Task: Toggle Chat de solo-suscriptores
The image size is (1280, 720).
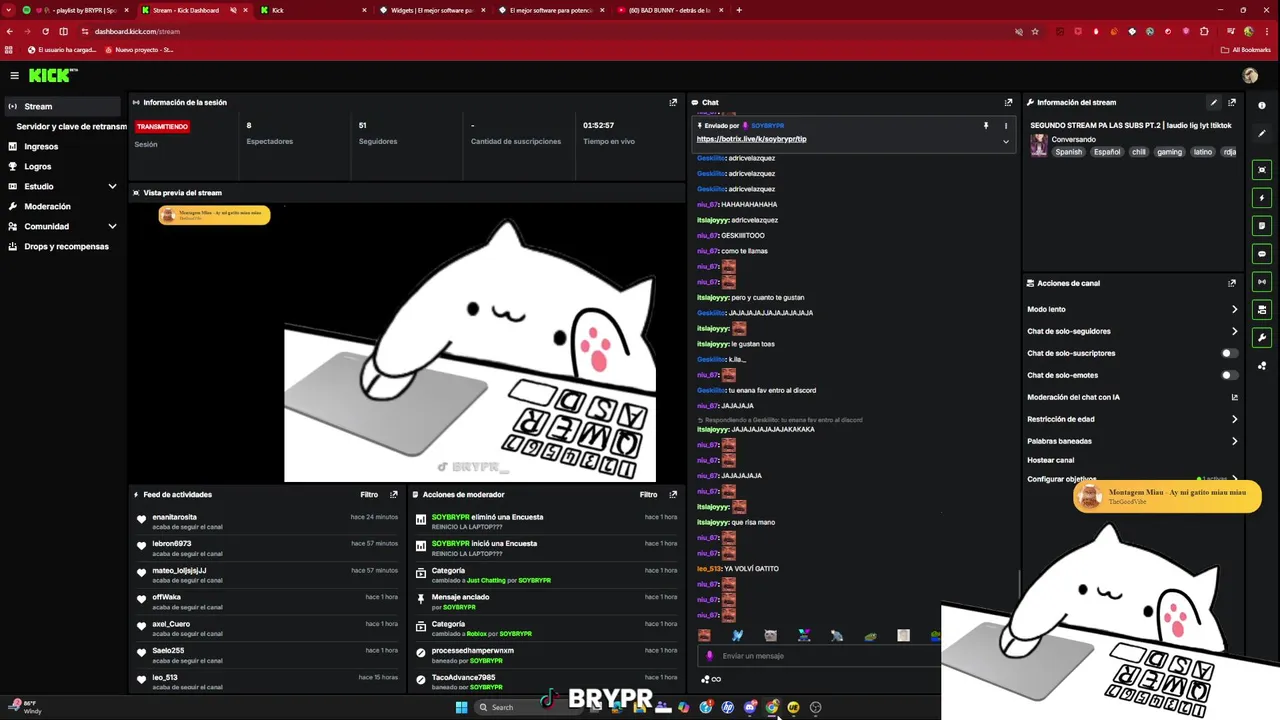Action: [x=1229, y=353]
